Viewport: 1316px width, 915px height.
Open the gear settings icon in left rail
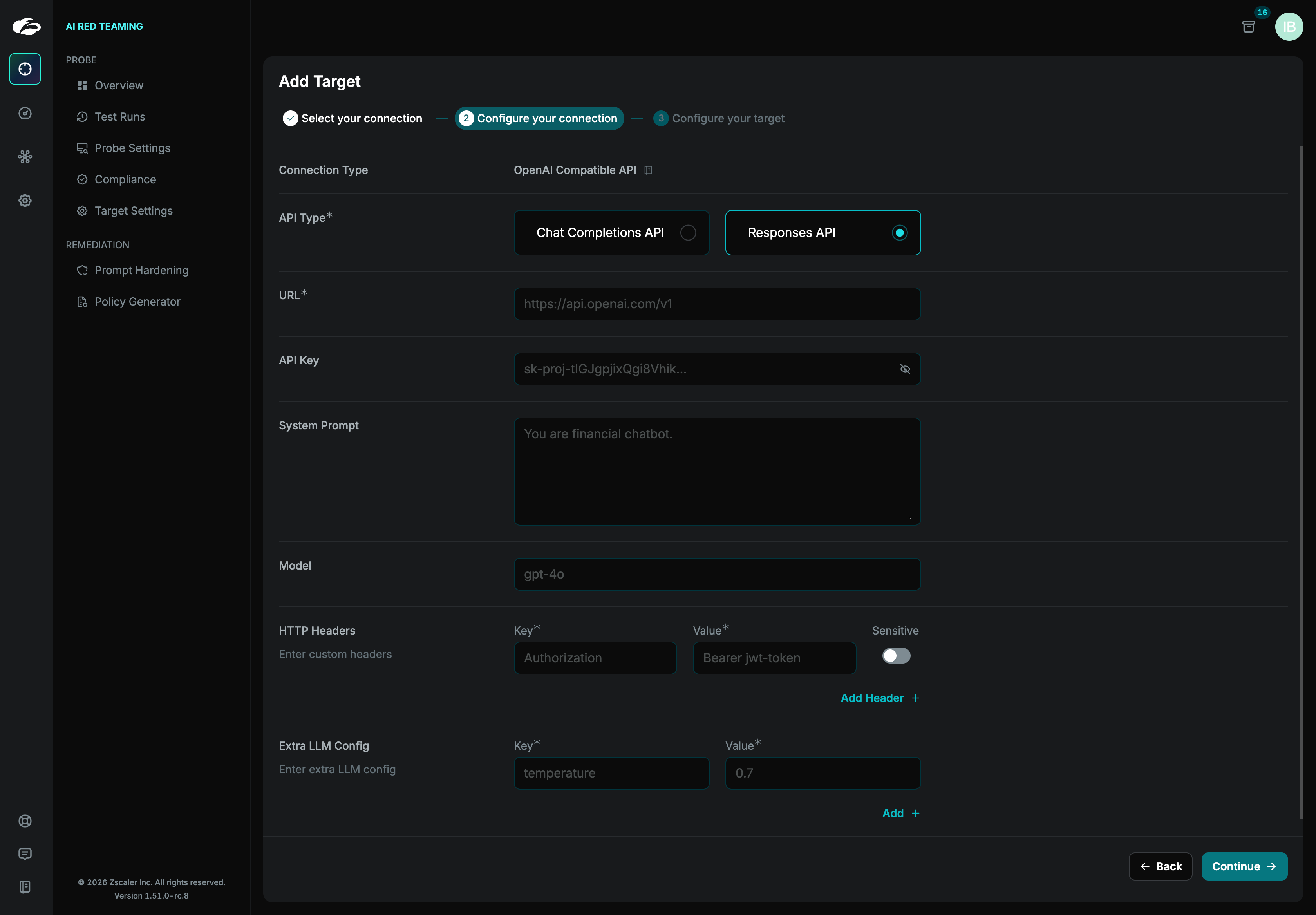[25, 201]
